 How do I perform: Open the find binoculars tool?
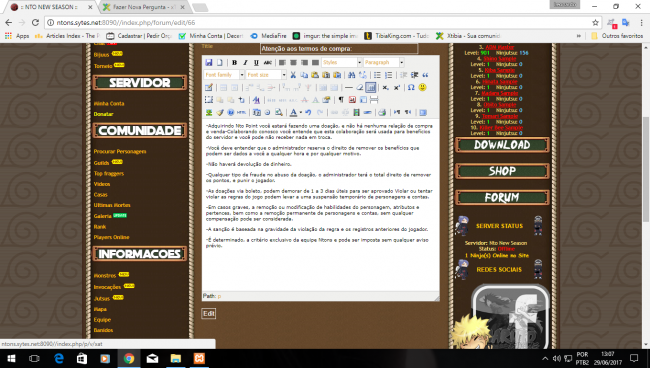352,75
